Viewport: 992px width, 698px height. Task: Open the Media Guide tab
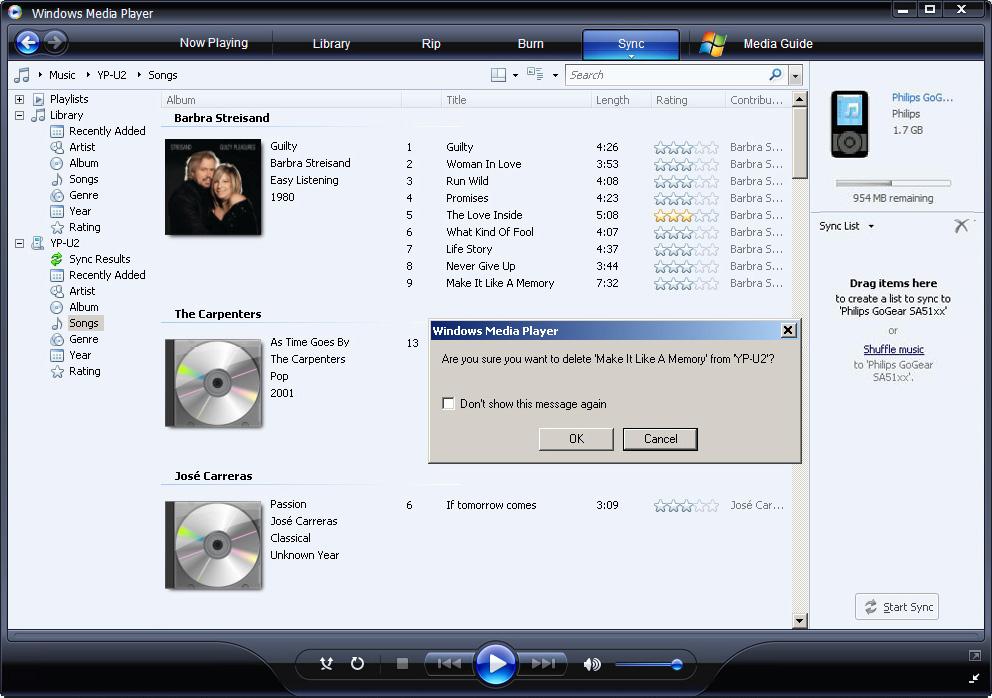[x=778, y=44]
